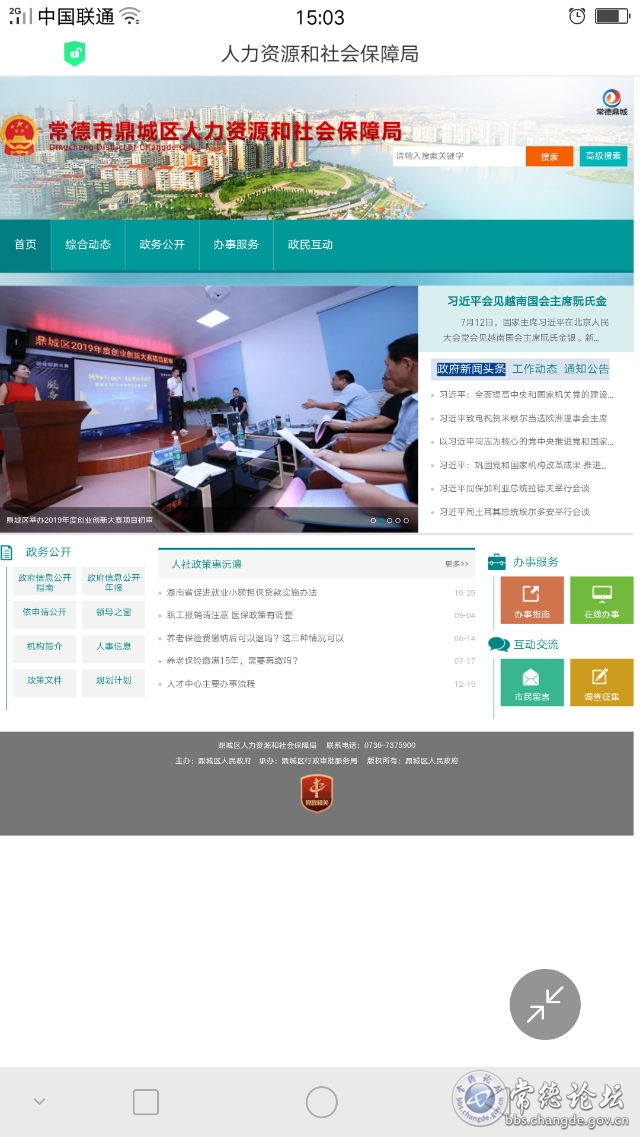Click the 高级搜索 button
Viewport: 640px width, 1137px height.
pos(603,157)
